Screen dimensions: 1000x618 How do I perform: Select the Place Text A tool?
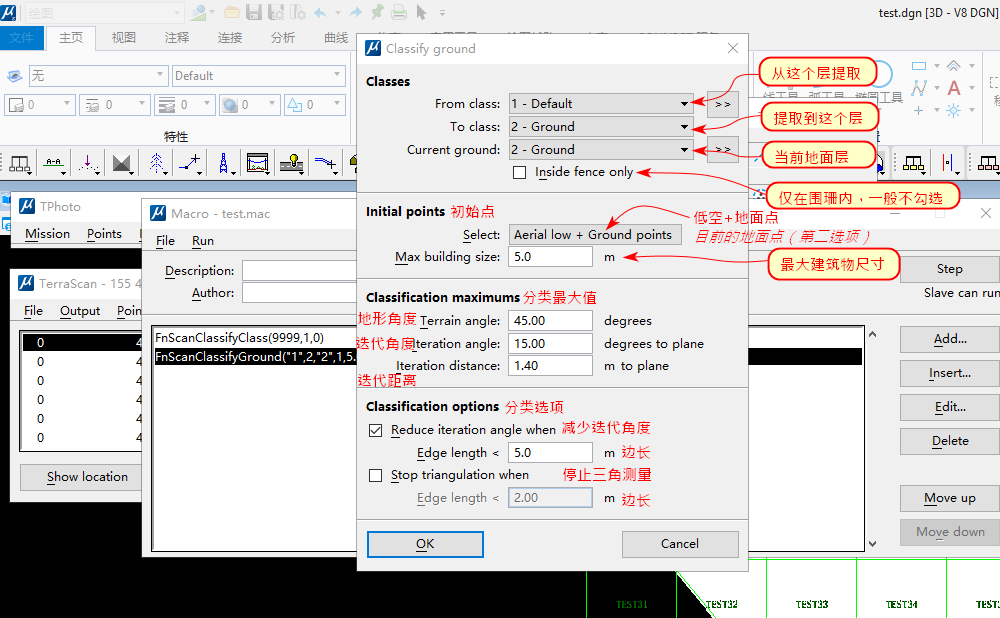pos(953,88)
